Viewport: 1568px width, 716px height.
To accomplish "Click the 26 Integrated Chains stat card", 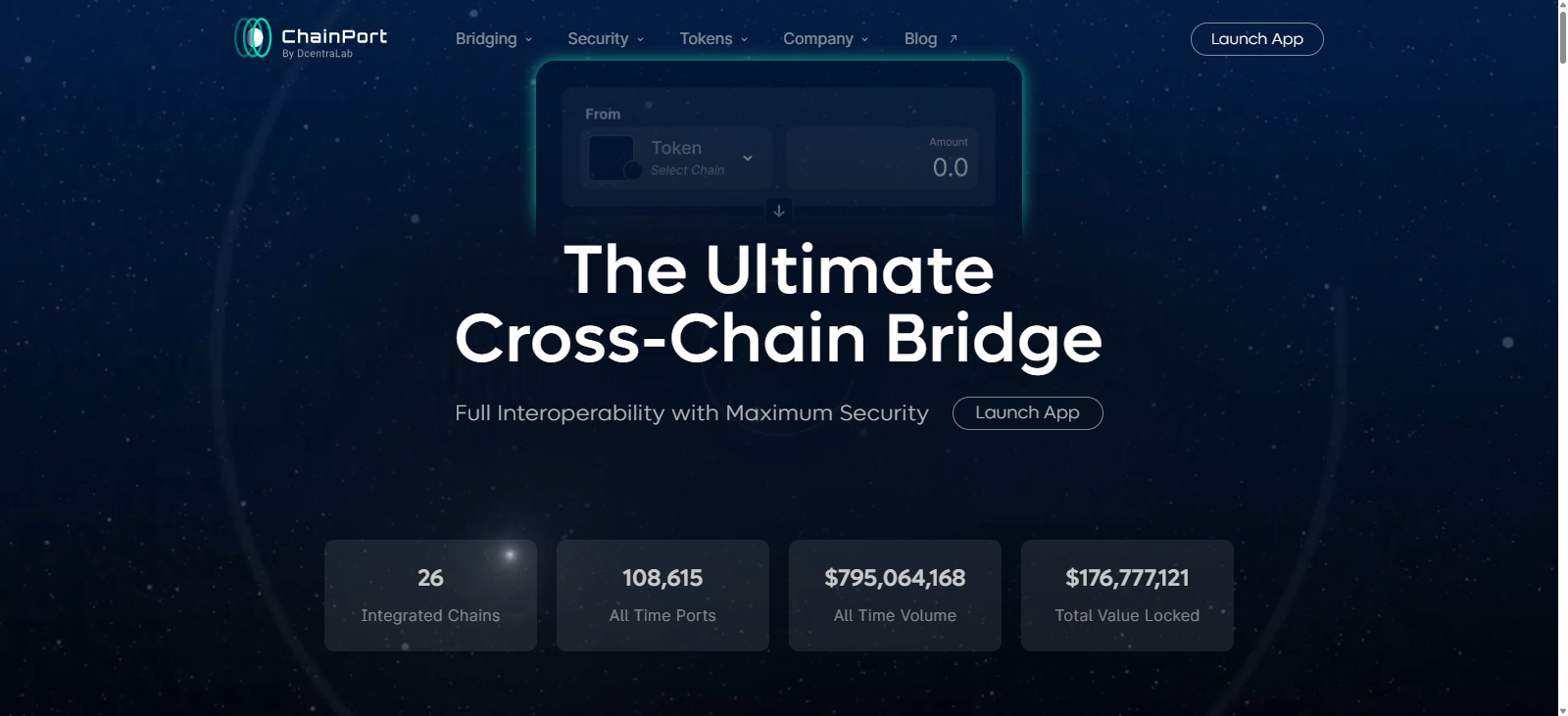I will [x=429, y=595].
